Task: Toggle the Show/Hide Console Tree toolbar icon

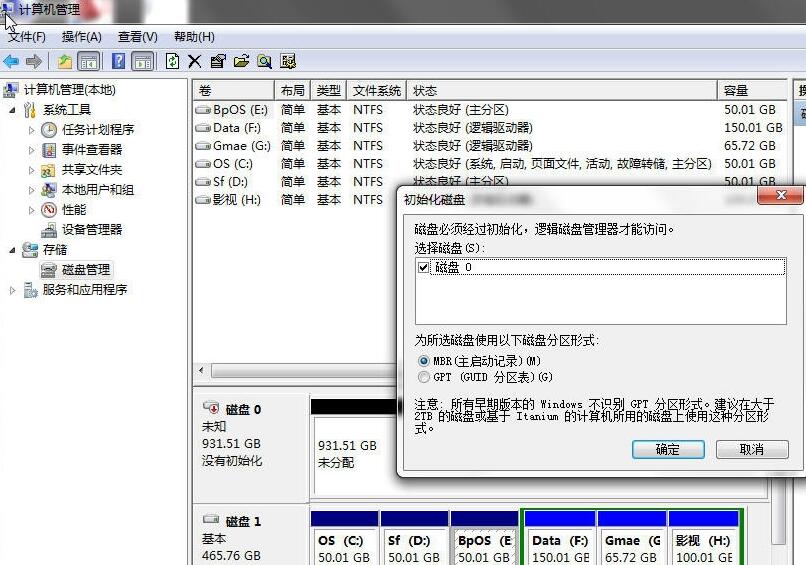Action: [x=88, y=62]
